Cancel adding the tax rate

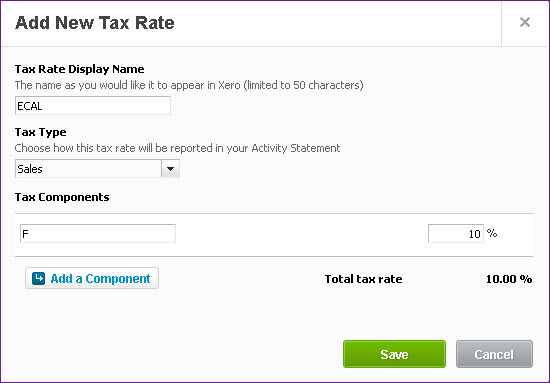(494, 354)
